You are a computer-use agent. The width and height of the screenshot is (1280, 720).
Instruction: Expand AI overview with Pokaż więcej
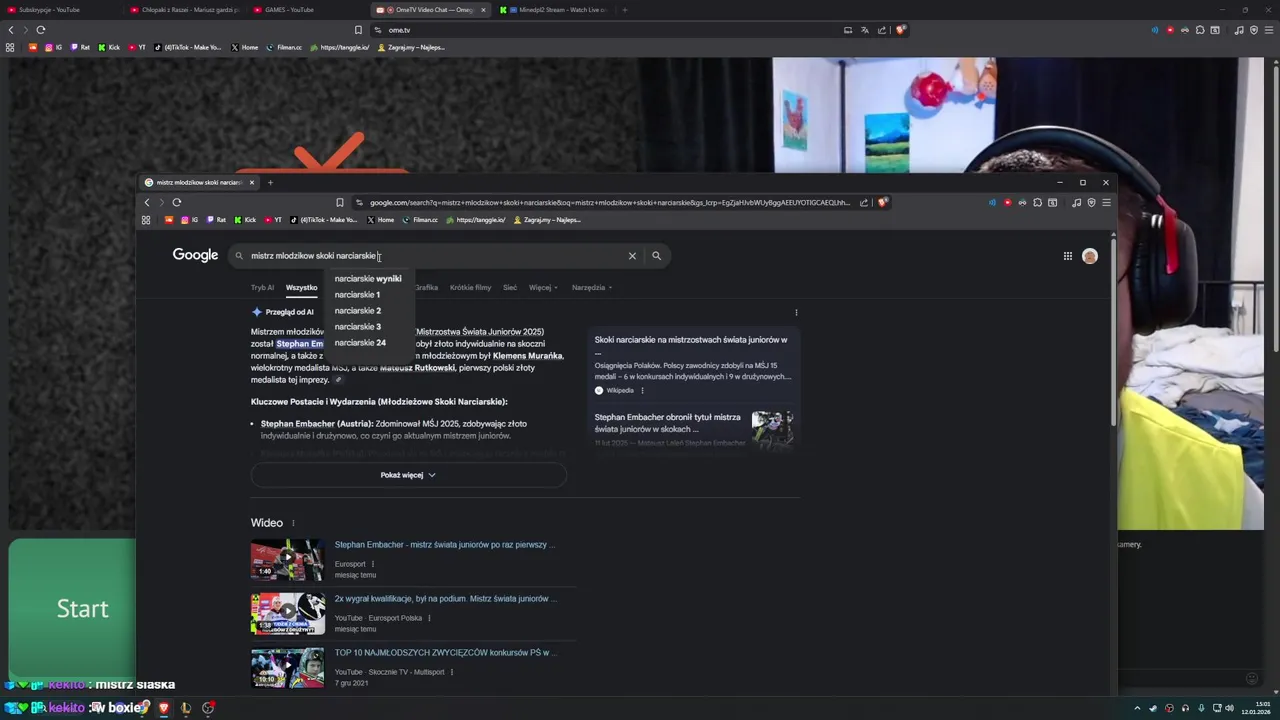[x=408, y=475]
